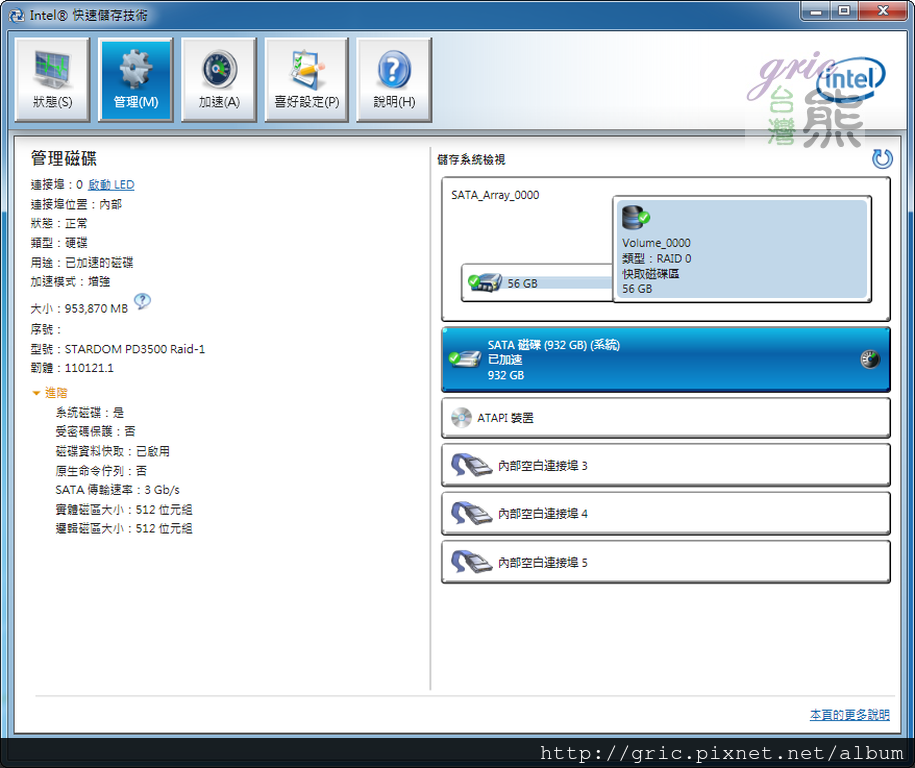Screen dimensions: 915x768
Task: Click the SATA 傳輸速率：3 Gb/s text
Action: click(x=117, y=490)
